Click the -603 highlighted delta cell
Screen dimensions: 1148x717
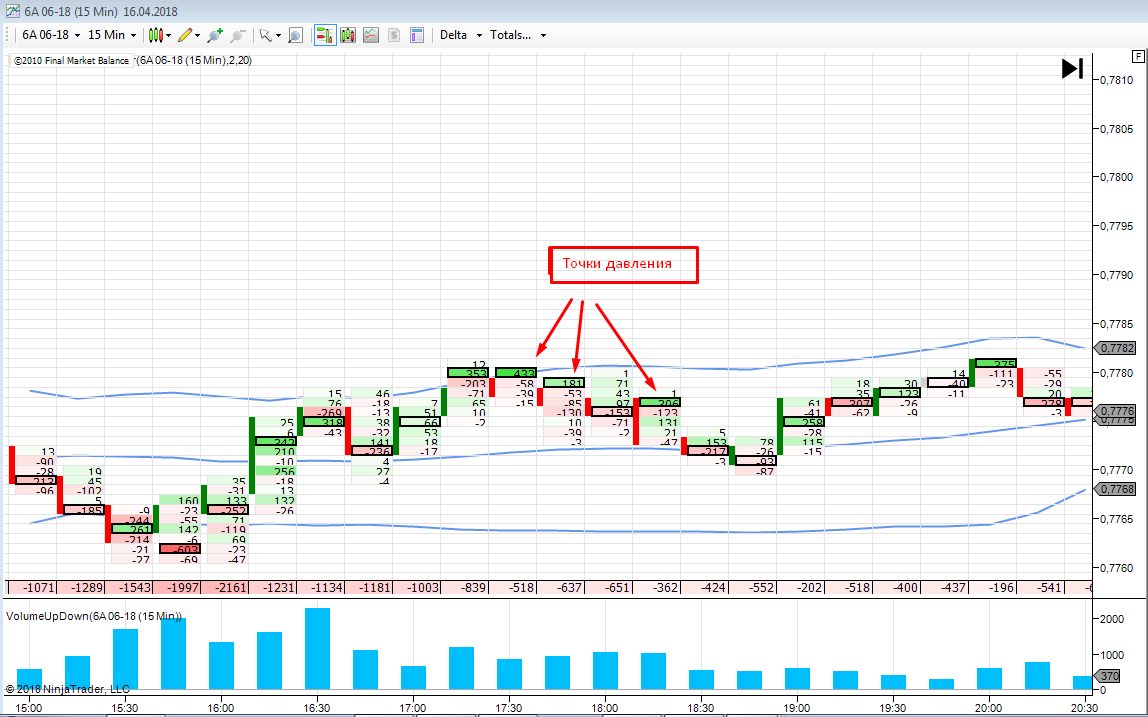pos(179,549)
